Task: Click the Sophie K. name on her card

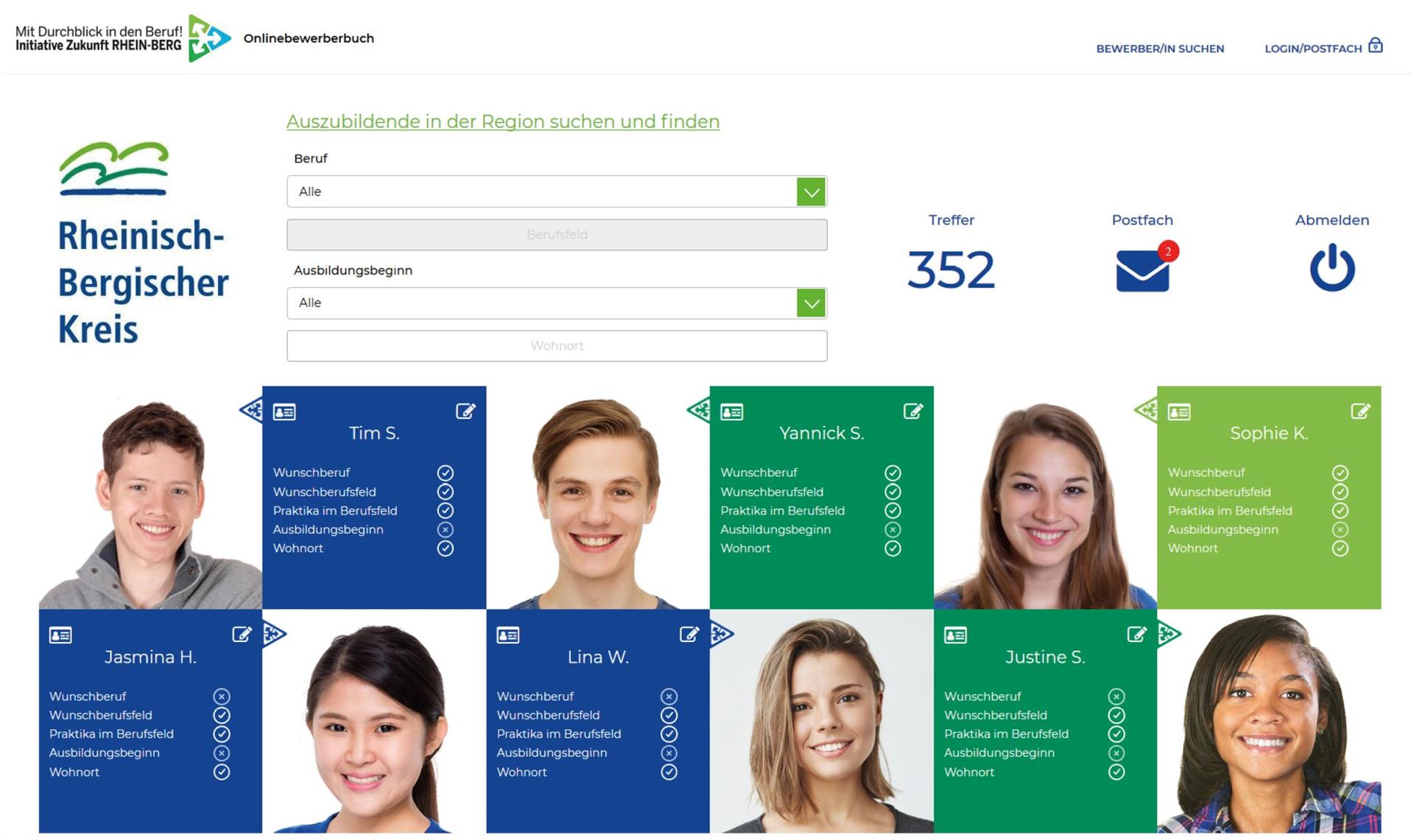Action: click(1269, 433)
